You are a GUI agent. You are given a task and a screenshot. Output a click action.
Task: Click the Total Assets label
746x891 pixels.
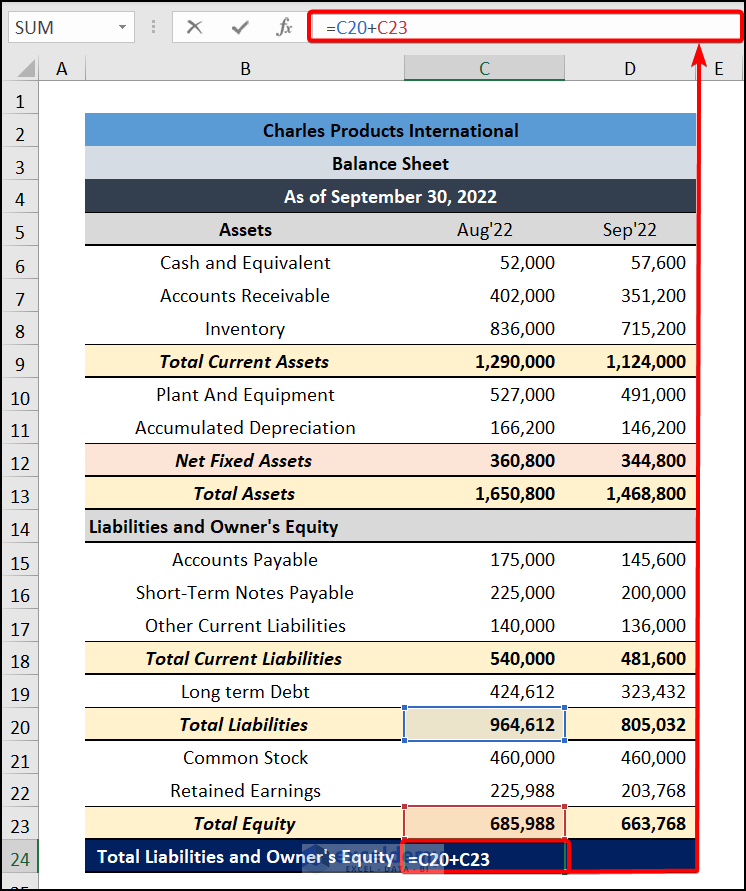244,493
